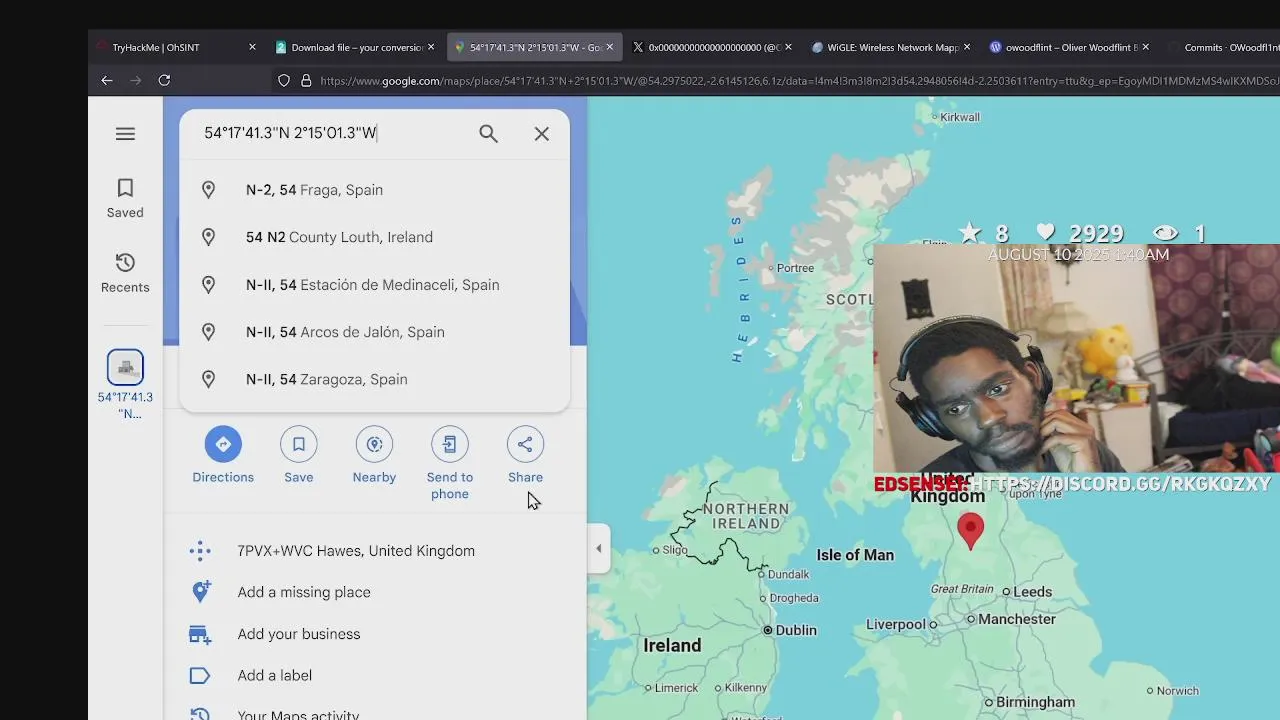Click Sligo label on map

pos(675,550)
